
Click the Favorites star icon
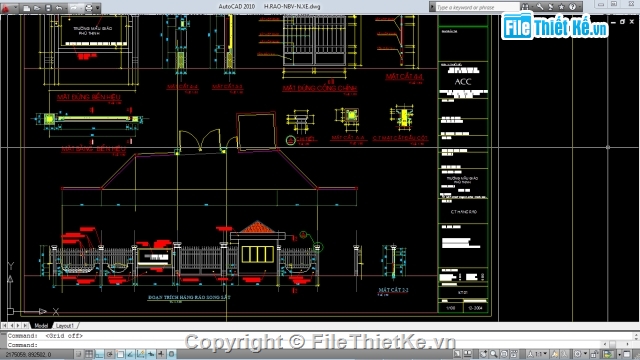pyautogui.click(x=561, y=7)
